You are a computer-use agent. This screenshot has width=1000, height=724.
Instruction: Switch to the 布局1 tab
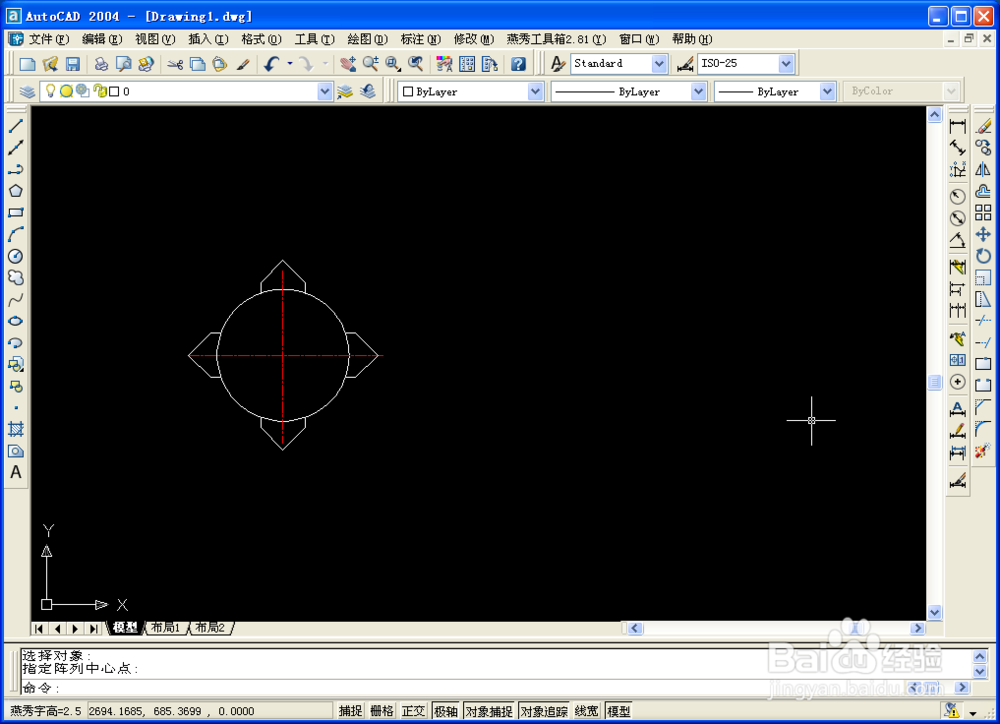pyautogui.click(x=166, y=628)
